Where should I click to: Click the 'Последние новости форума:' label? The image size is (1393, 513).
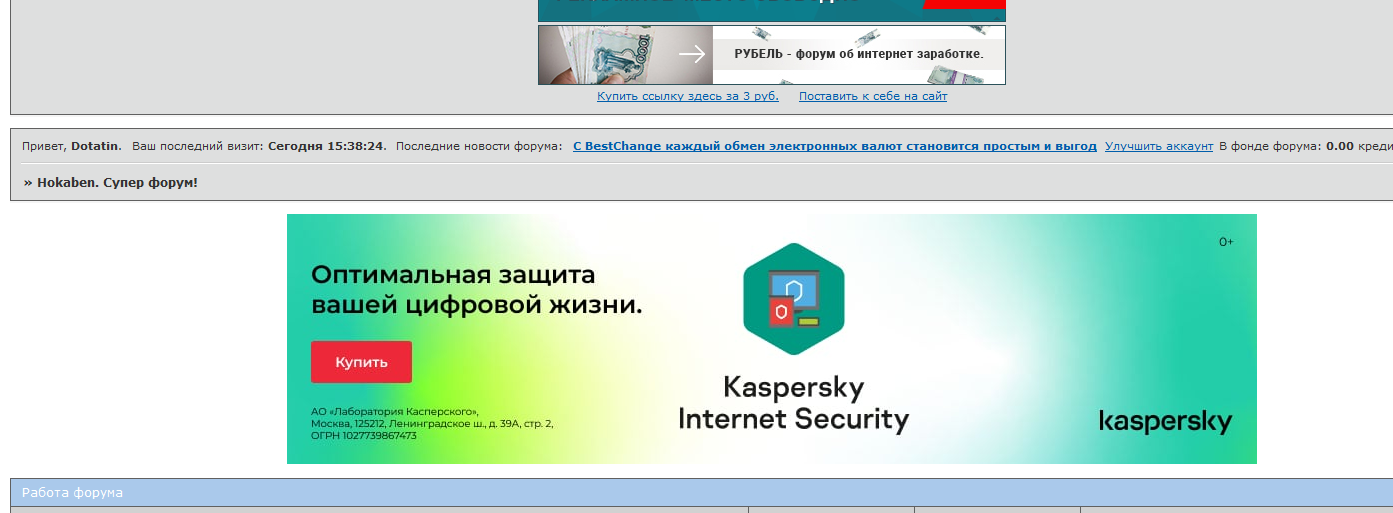pos(479,146)
